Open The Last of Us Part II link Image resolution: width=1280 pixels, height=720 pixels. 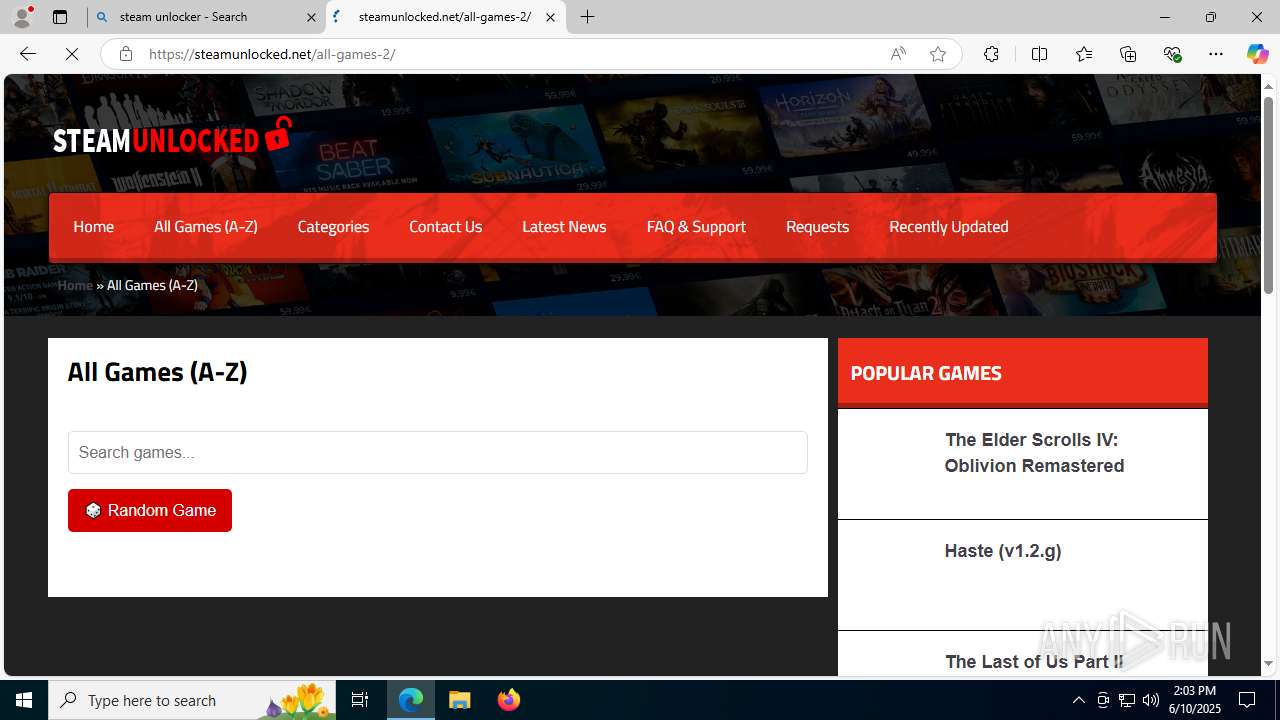pyautogui.click(x=1034, y=662)
